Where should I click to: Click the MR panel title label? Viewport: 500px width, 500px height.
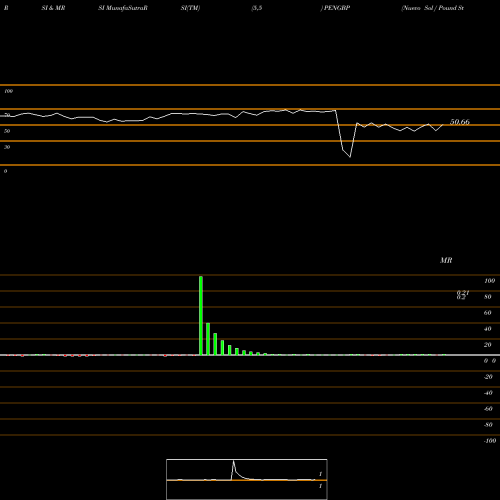click(446, 260)
